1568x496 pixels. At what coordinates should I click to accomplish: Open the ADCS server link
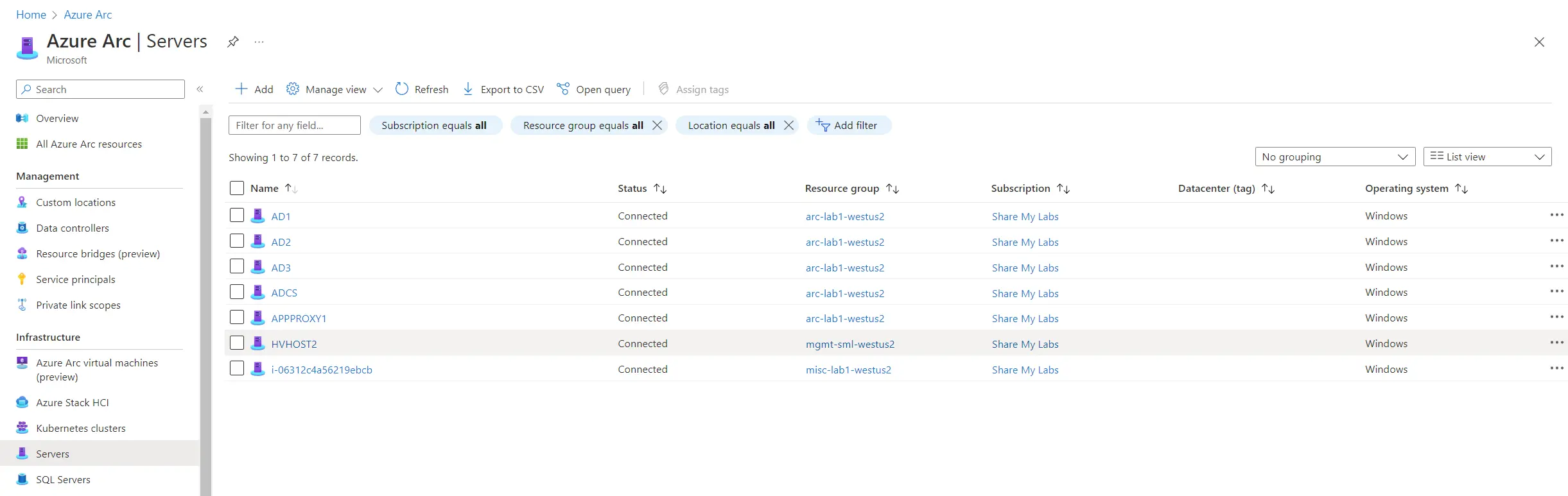(x=284, y=293)
